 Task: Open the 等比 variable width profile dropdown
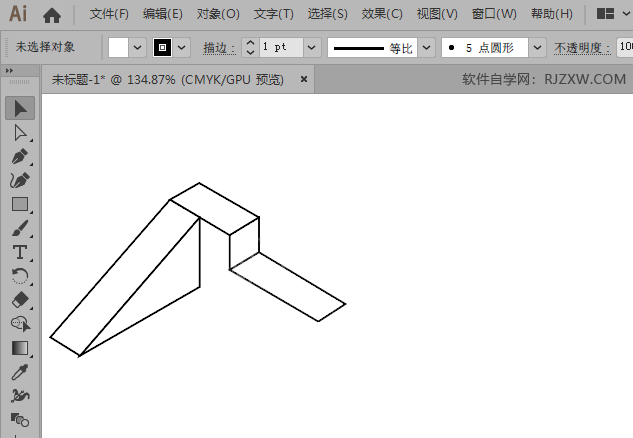(x=426, y=48)
